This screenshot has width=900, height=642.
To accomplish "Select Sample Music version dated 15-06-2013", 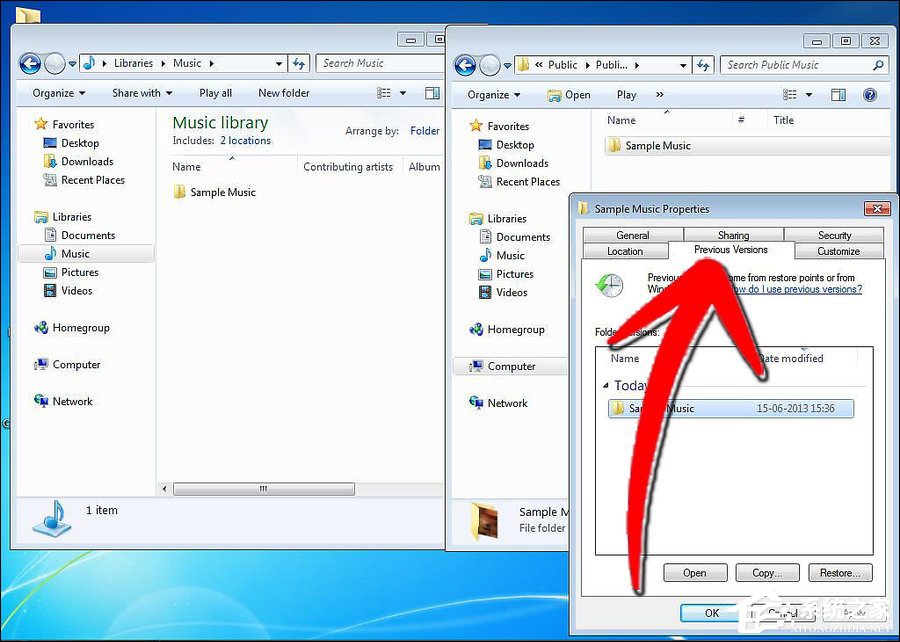I will coord(731,408).
